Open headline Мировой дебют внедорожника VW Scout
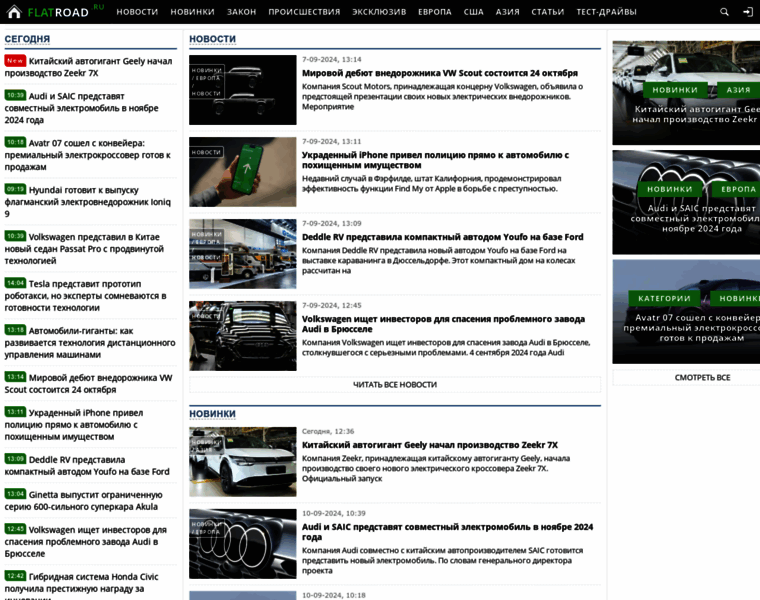Image resolution: width=760 pixels, height=600 pixels. [x=440, y=73]
